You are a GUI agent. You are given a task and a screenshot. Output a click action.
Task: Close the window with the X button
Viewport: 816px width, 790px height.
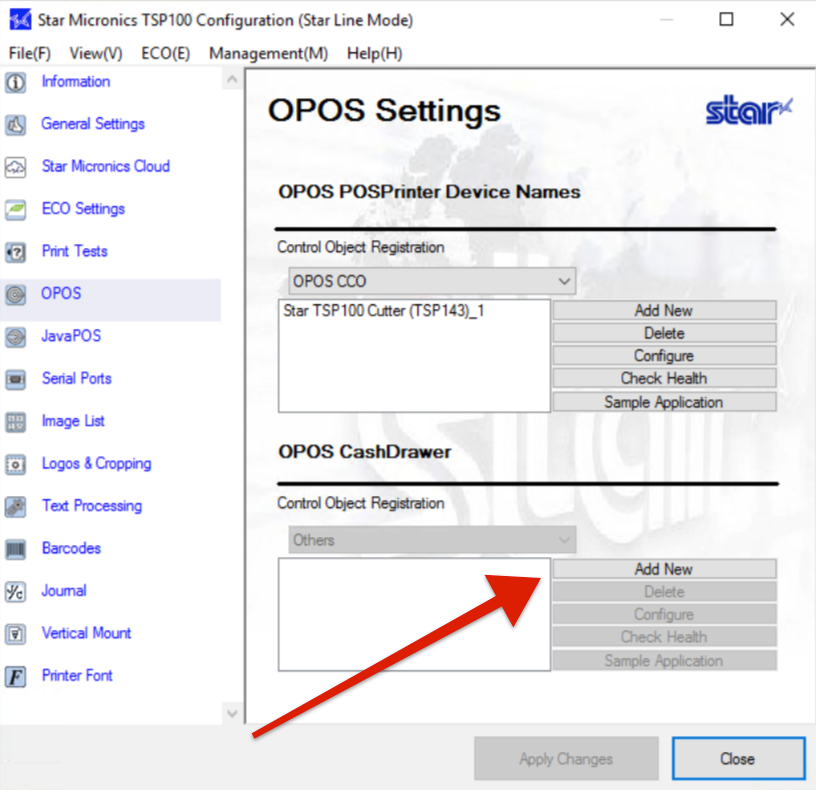tap(787, 20)
